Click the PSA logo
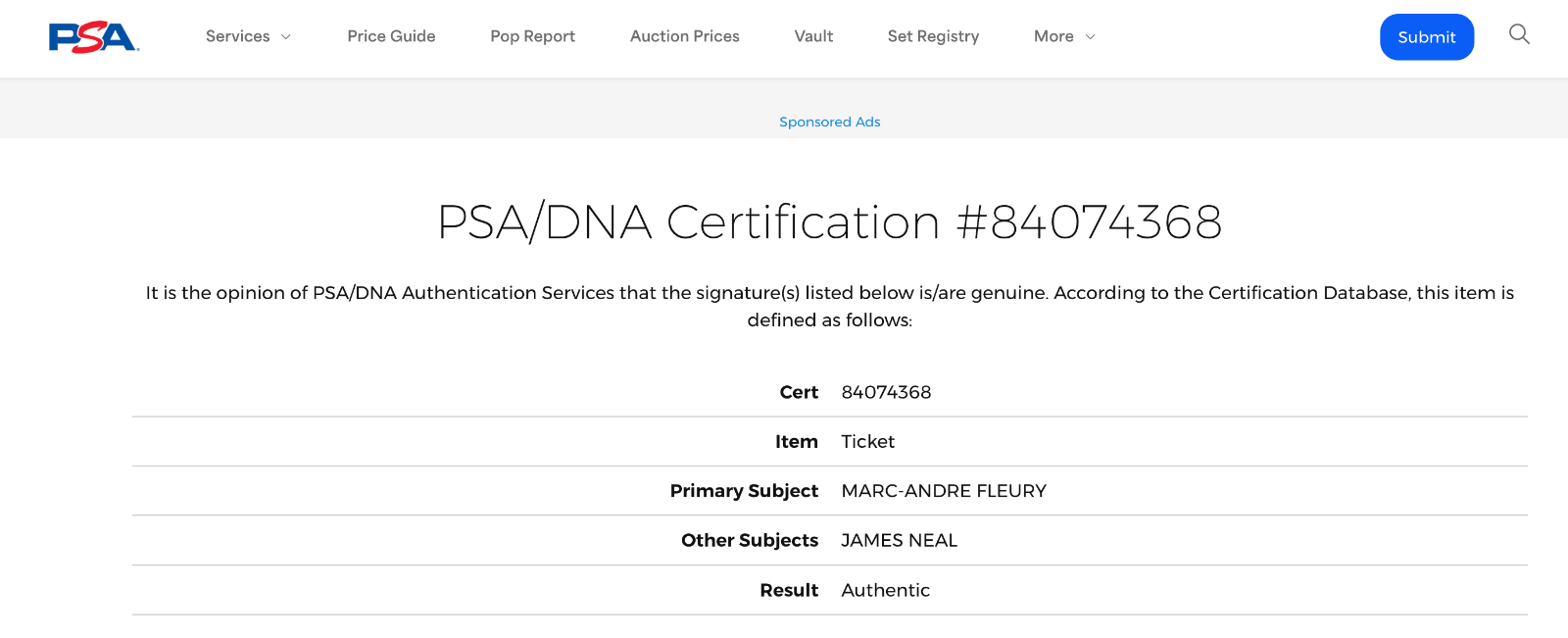 coord(94,37)
